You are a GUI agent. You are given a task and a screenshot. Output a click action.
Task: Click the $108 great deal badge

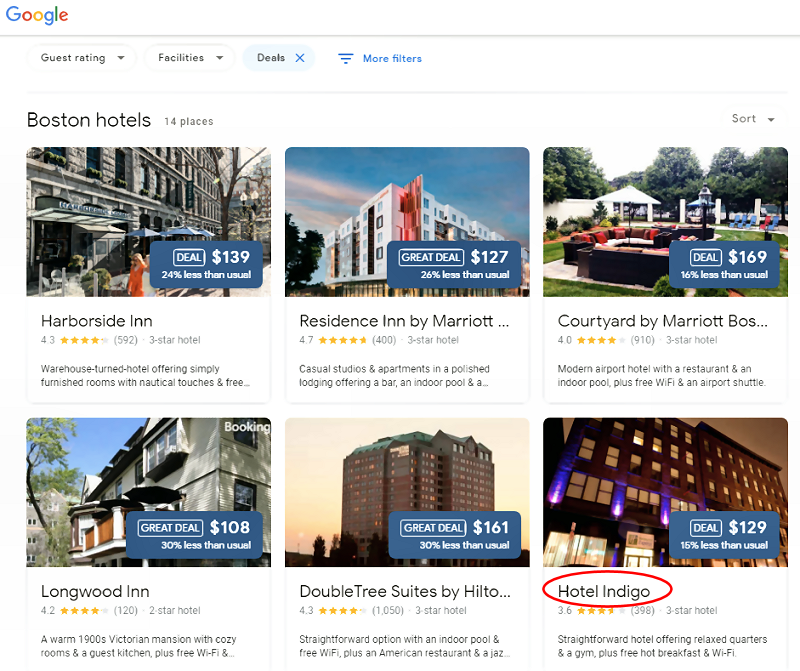pos(194,535)
